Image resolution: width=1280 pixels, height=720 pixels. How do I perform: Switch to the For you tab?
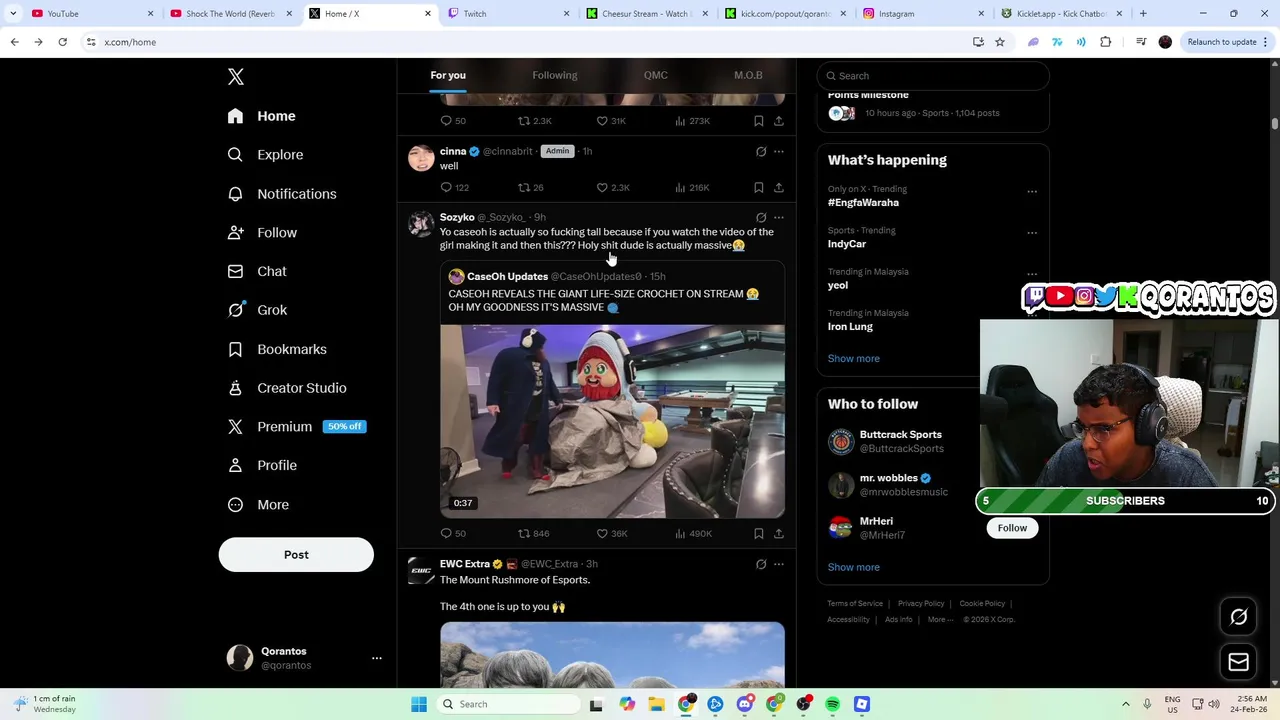coord(448,75)
